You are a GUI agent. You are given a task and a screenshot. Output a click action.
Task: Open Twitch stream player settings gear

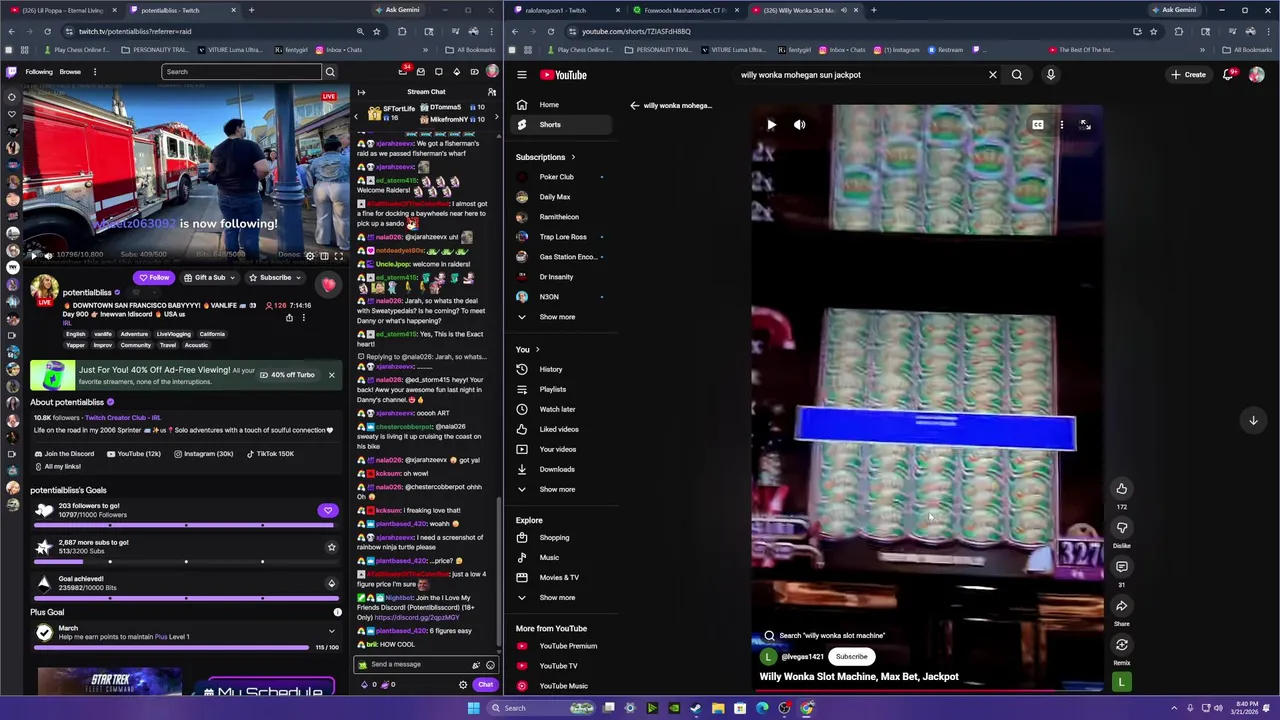(310, 256)
